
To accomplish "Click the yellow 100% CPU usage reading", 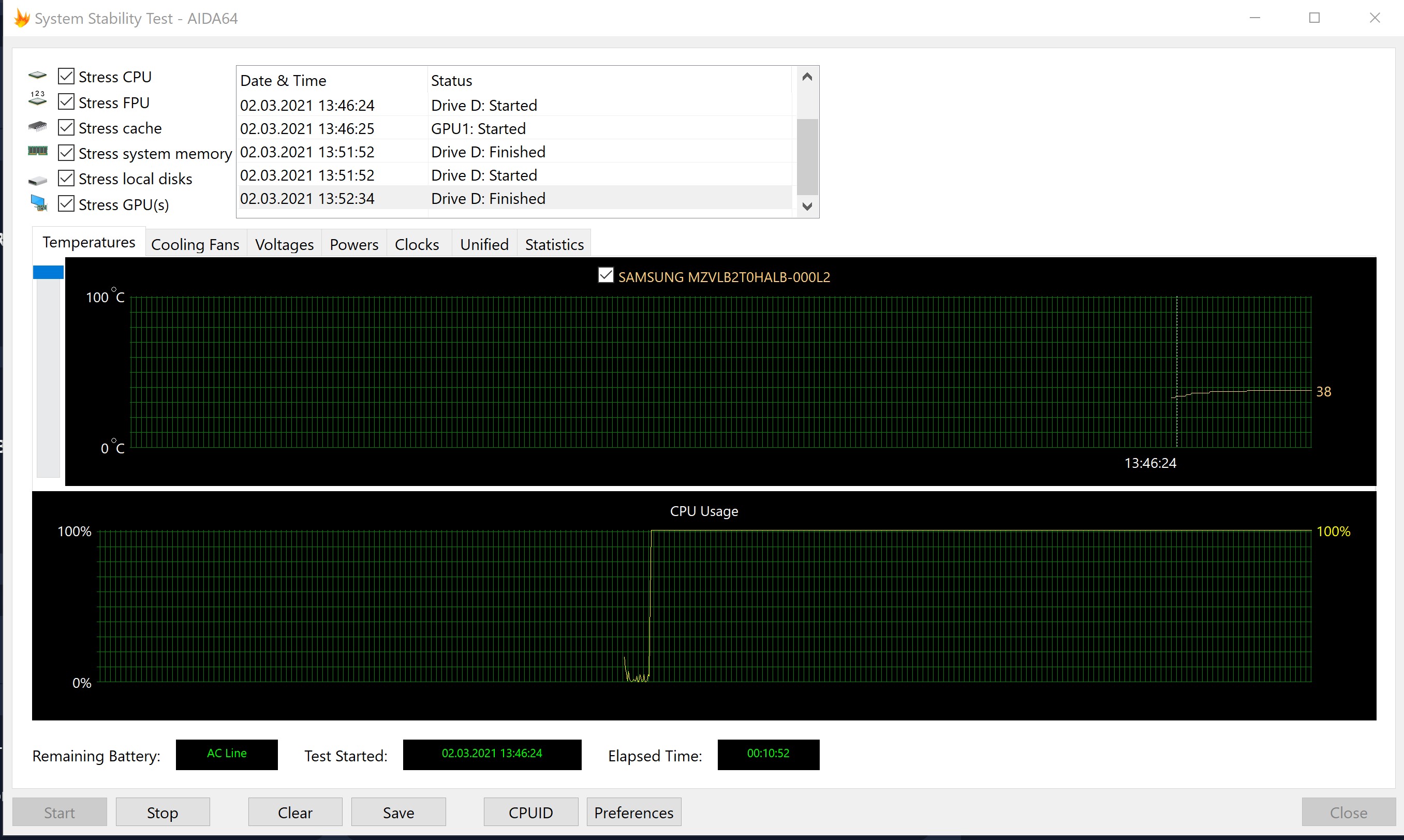I will pos(1333,532).
